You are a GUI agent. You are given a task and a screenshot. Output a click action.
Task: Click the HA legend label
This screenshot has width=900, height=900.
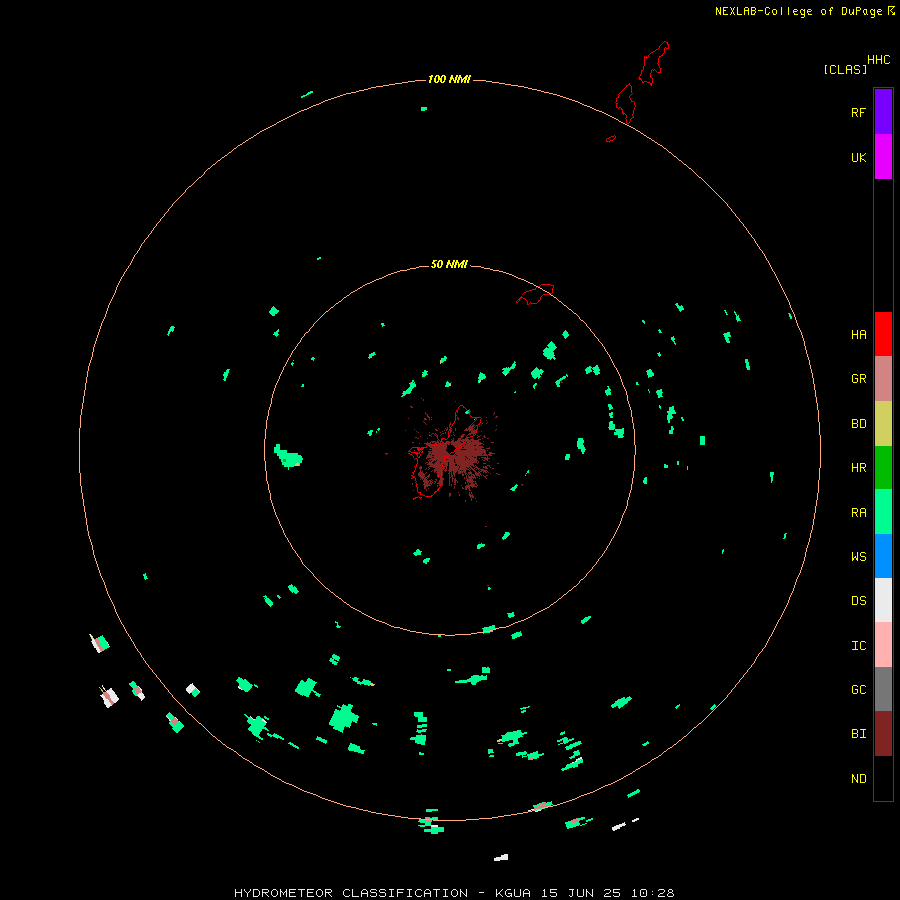pos(858,335)
